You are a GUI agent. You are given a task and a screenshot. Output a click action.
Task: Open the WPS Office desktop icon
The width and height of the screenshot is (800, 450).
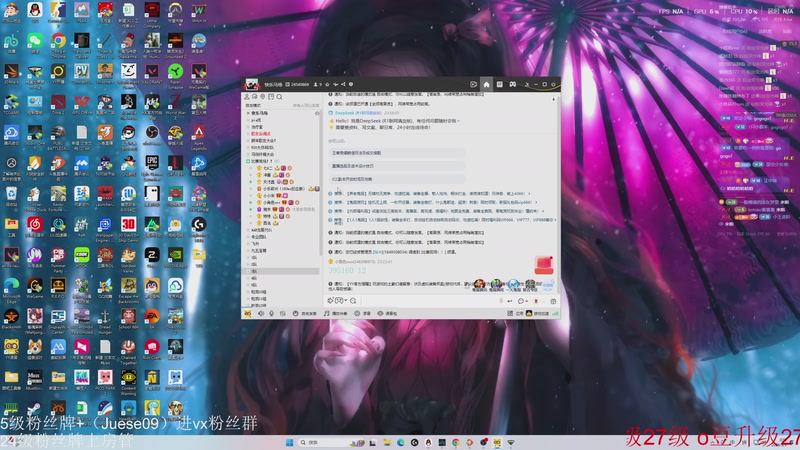pyautogui.click(x=82, y=103)
